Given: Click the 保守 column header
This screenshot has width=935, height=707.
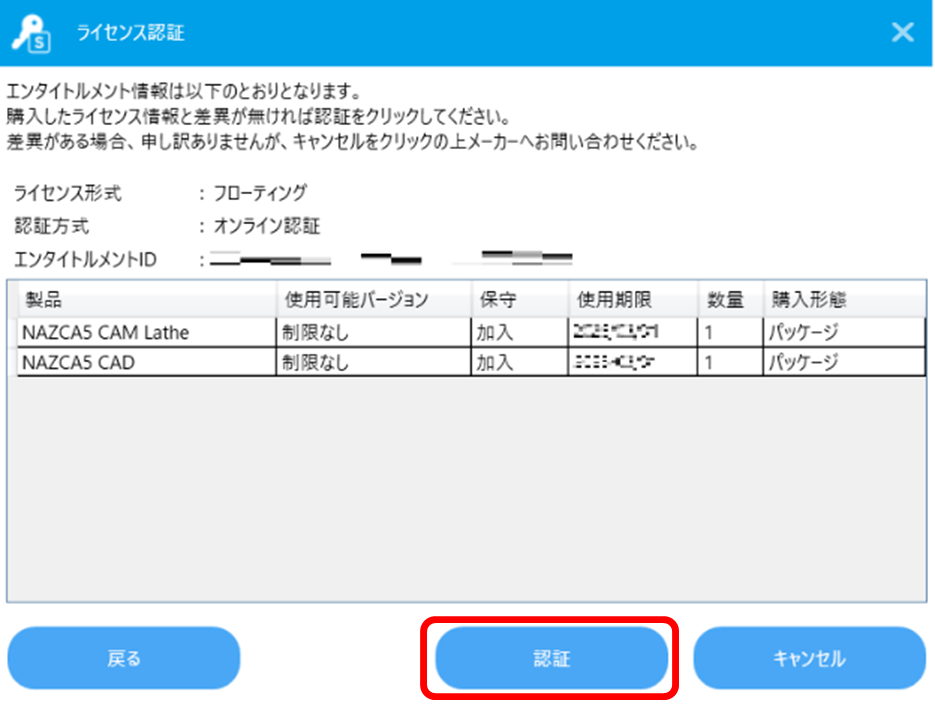Looking at the screenshot, I should pyautogui.click(x=520, y=299).
